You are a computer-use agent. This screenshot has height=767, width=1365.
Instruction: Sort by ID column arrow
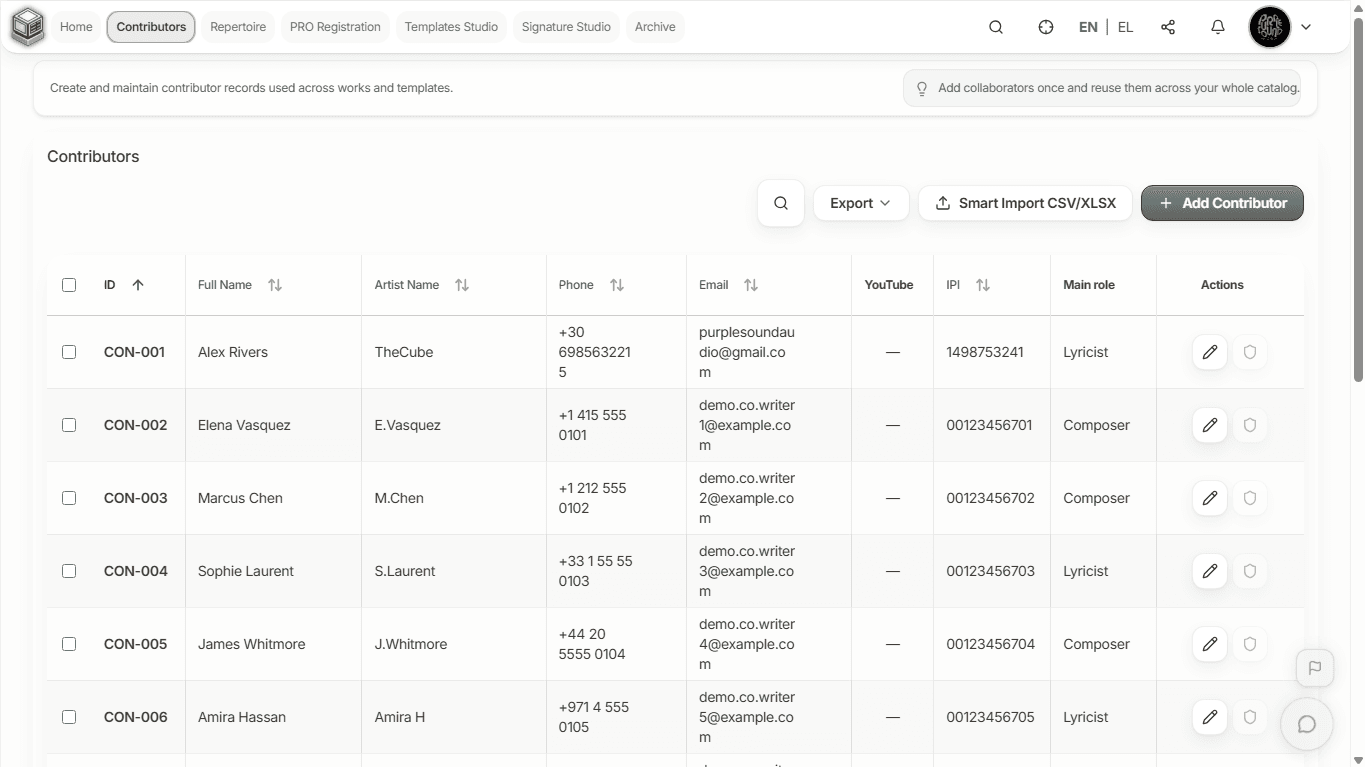(138, 285)
